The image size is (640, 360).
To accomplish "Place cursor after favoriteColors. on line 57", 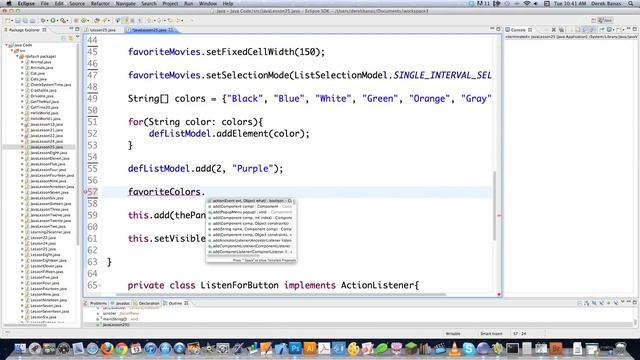I will 206,192.
